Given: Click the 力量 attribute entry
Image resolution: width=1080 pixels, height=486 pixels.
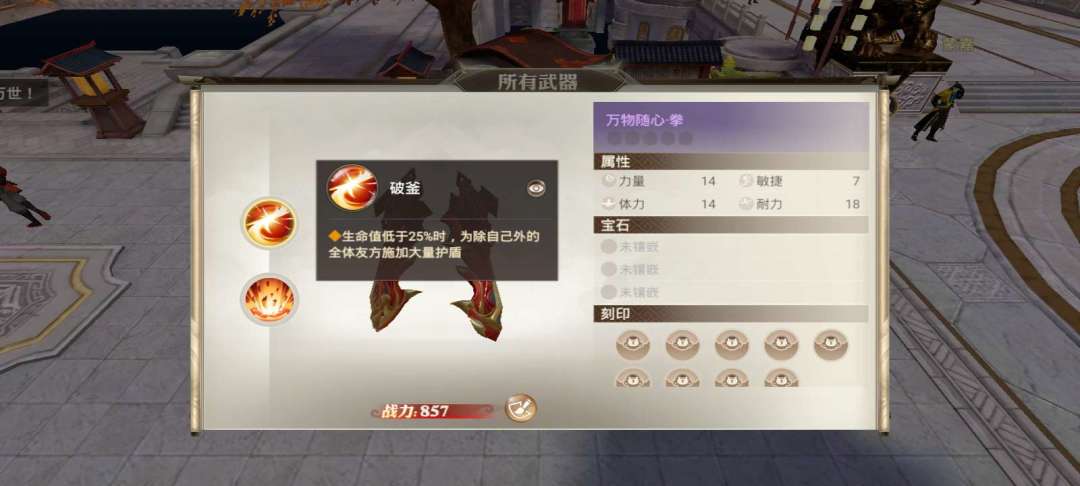Looking at the screenshot, I should tap(658, 181).
